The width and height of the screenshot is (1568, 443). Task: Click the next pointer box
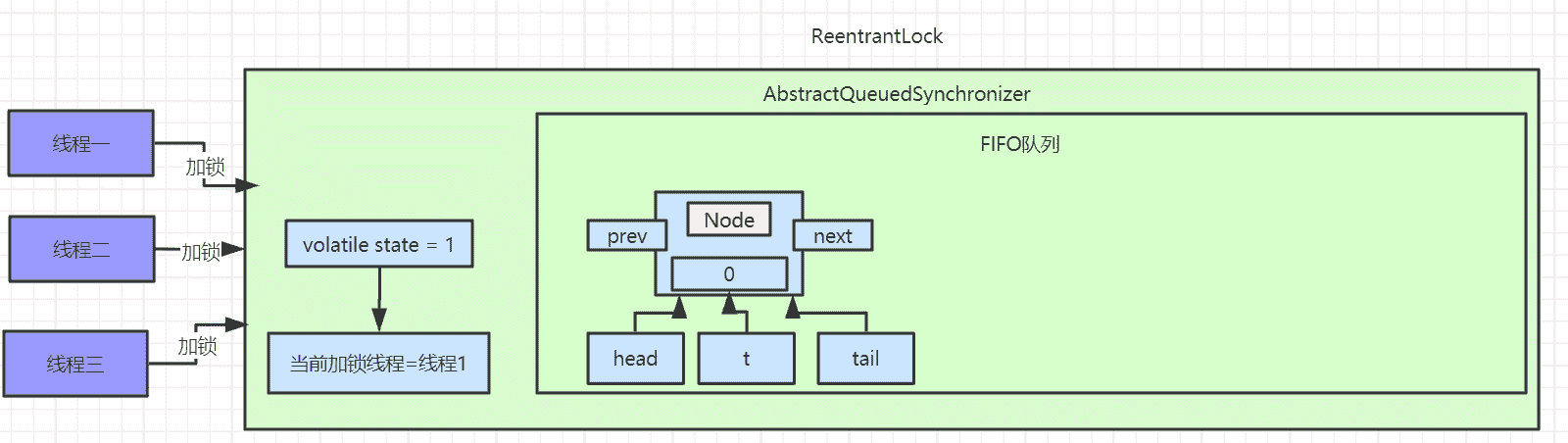(832, 236)
